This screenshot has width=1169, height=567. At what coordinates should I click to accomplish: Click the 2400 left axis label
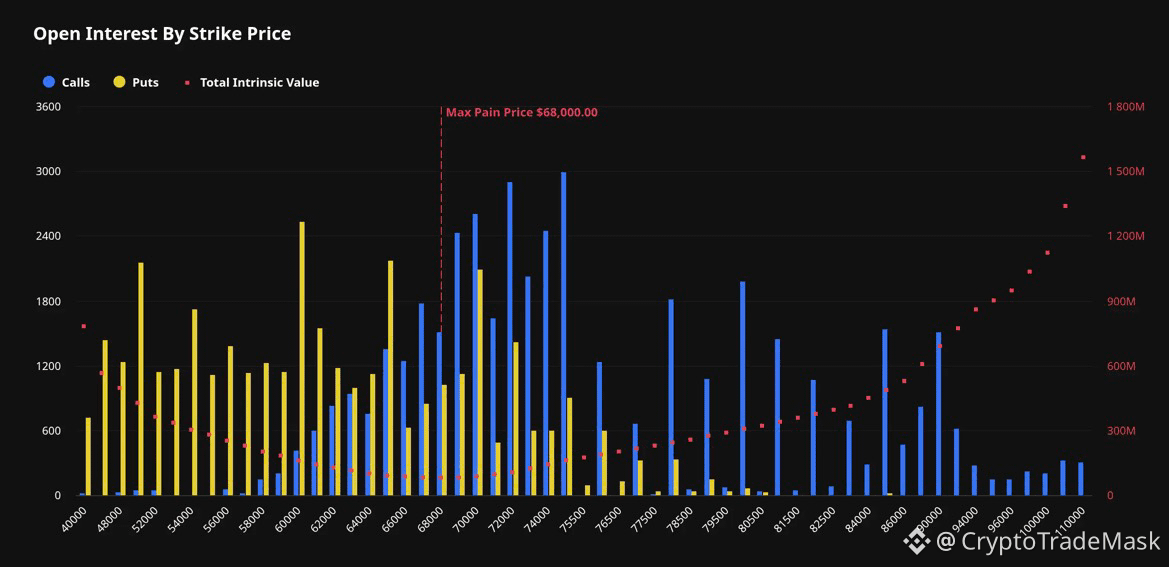[48, 237]
